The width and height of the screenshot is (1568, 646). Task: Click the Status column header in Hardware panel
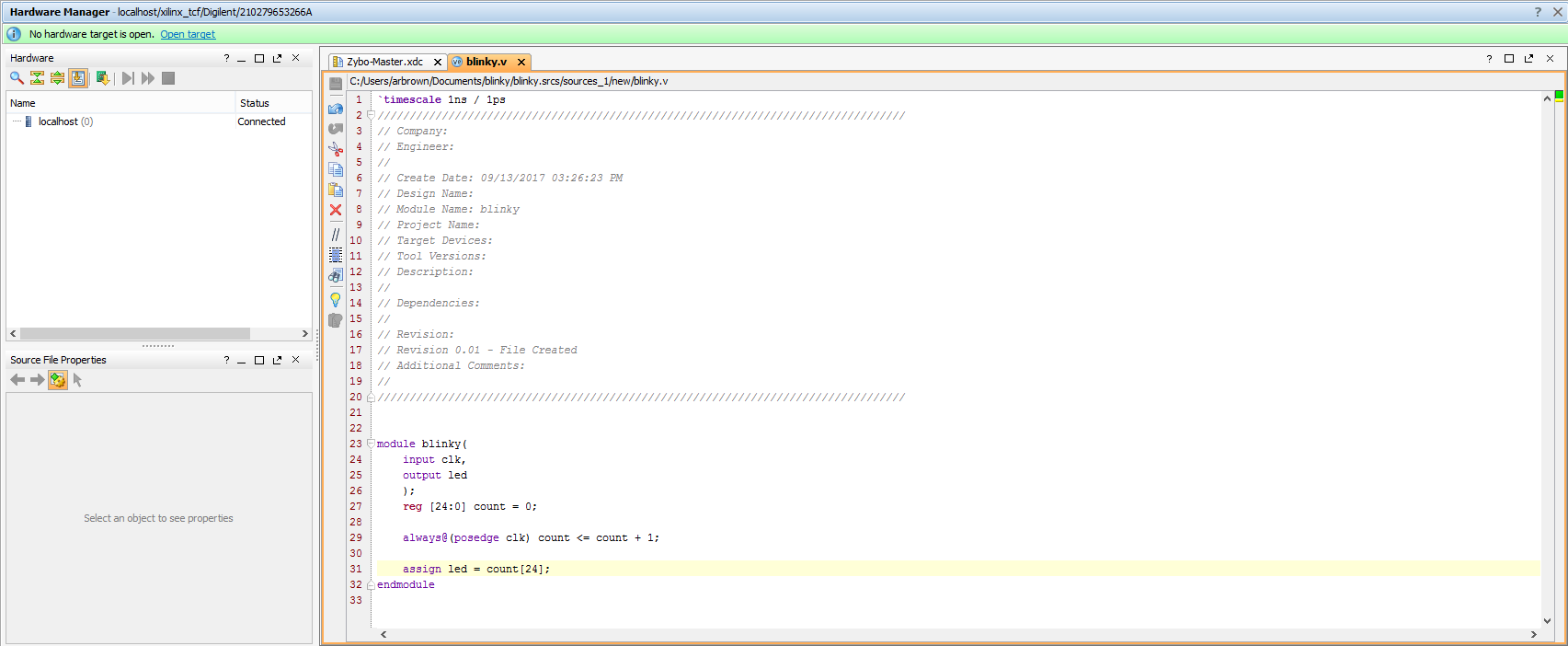click(255, 103)
